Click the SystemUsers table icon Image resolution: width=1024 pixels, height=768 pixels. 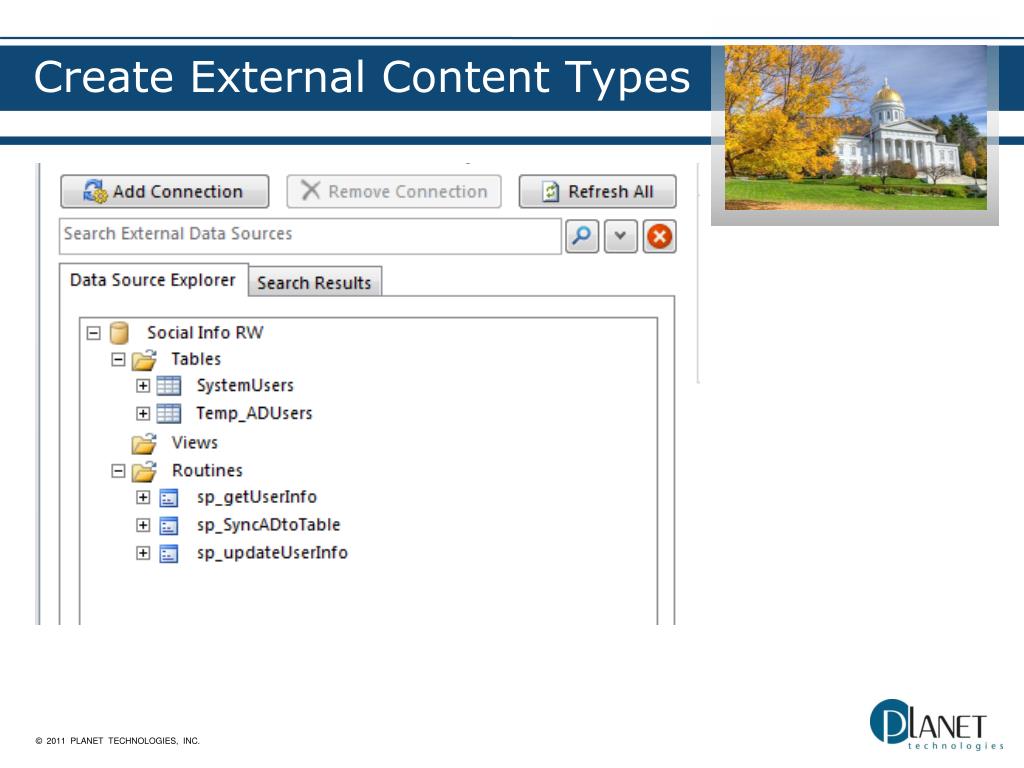point(169,386)
